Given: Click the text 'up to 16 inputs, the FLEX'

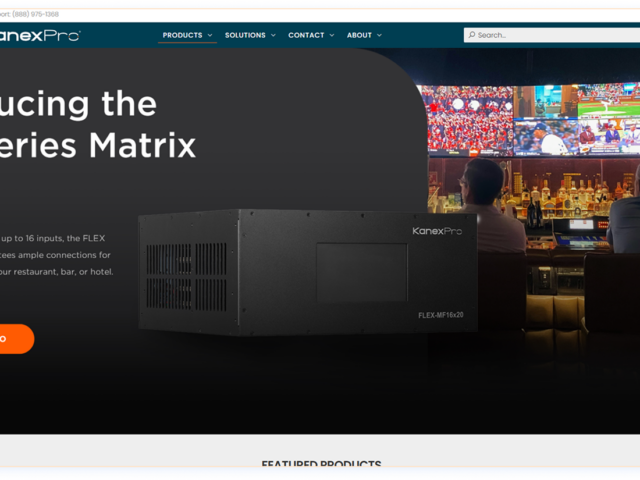Looking at the screenshot, I should 53,238.
